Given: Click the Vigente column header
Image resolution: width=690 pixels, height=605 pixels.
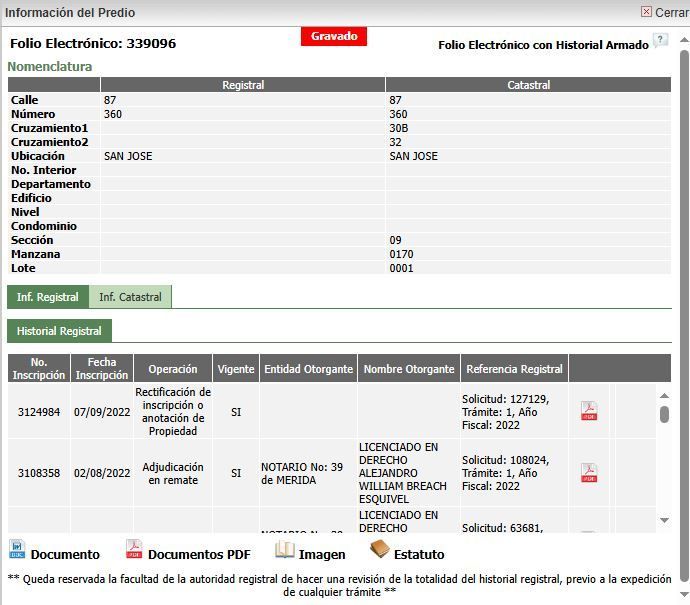Looking at the screenshot, I should [x=236, y=368].
